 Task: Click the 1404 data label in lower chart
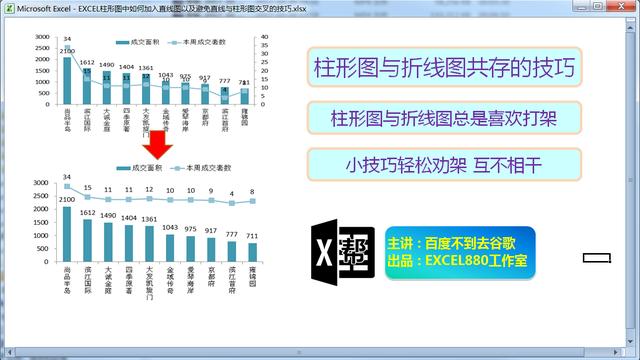[129, 218]
